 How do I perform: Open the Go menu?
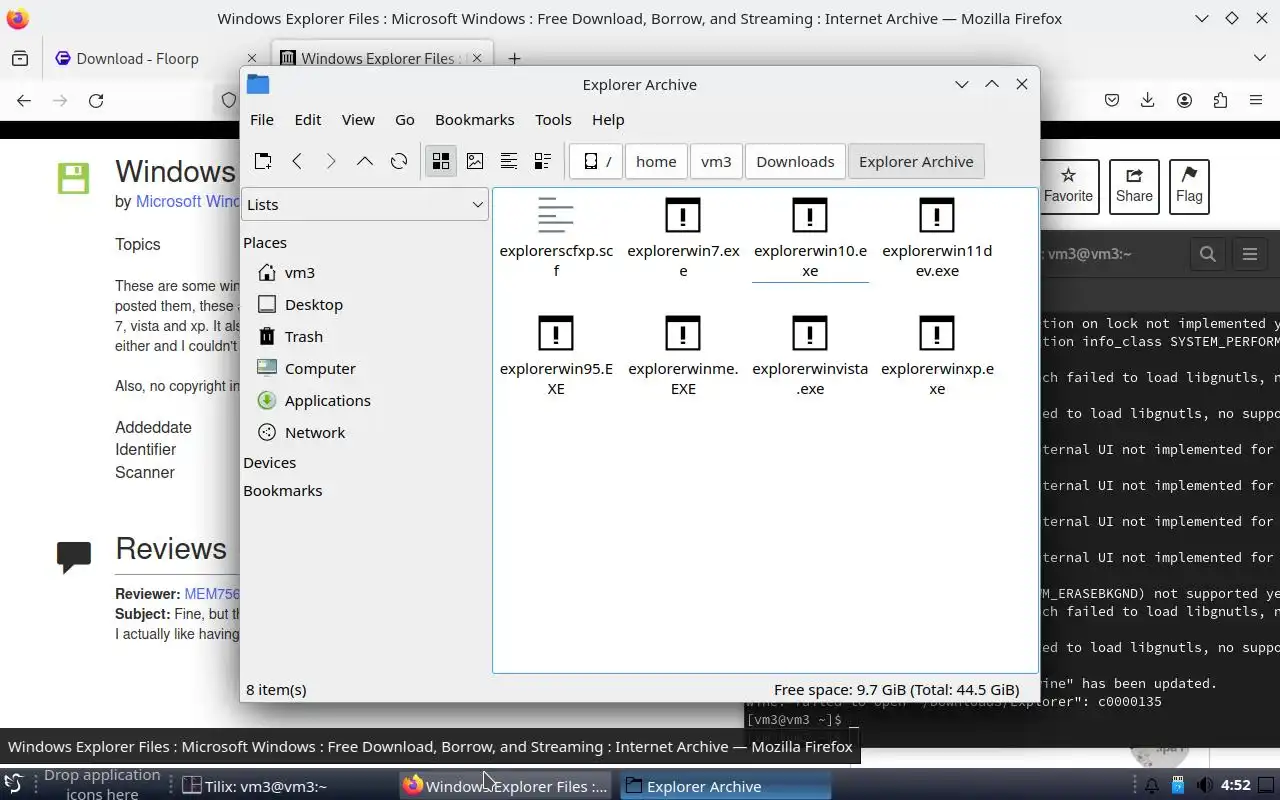(405, 119)
